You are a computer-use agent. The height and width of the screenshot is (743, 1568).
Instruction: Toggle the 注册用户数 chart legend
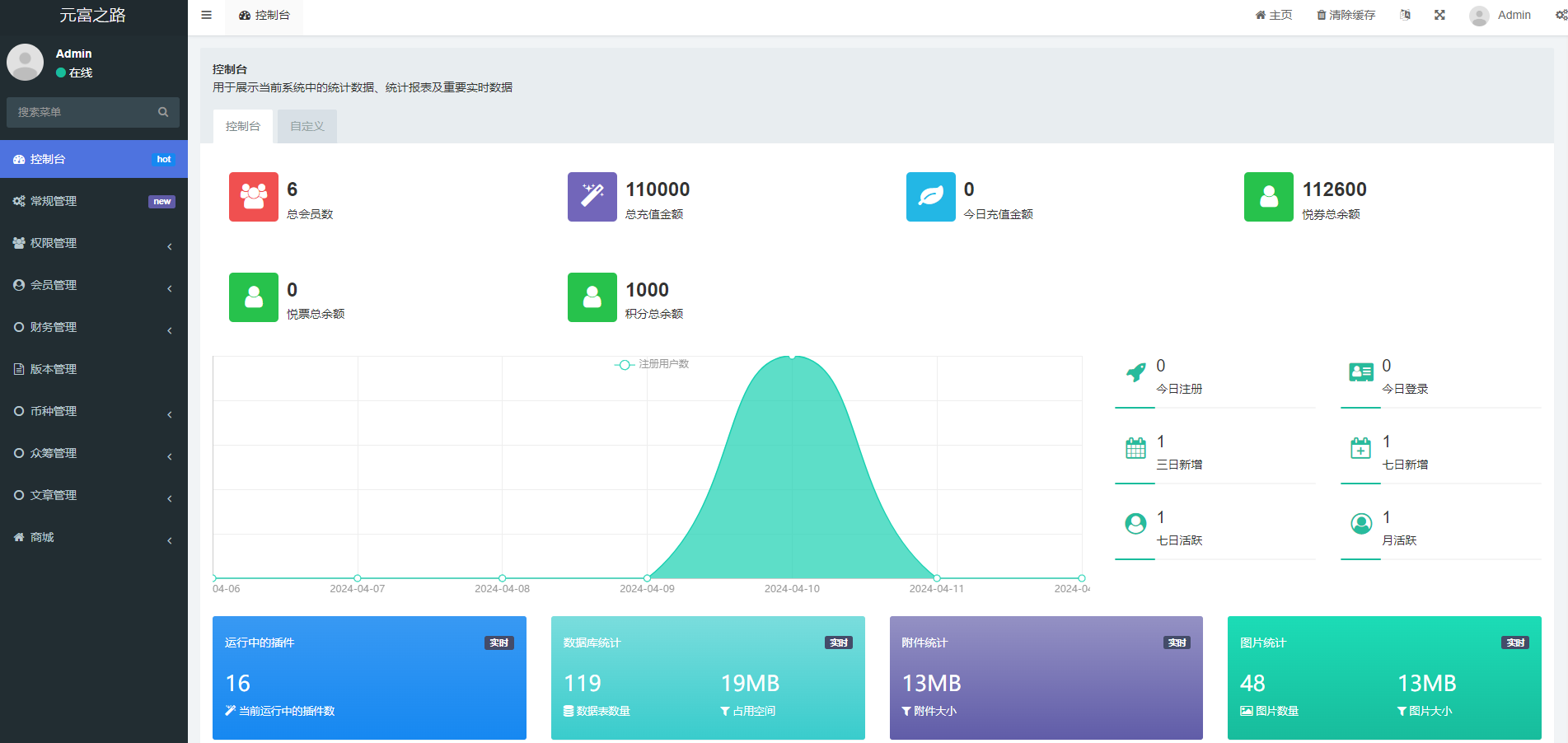pos(652,364)
